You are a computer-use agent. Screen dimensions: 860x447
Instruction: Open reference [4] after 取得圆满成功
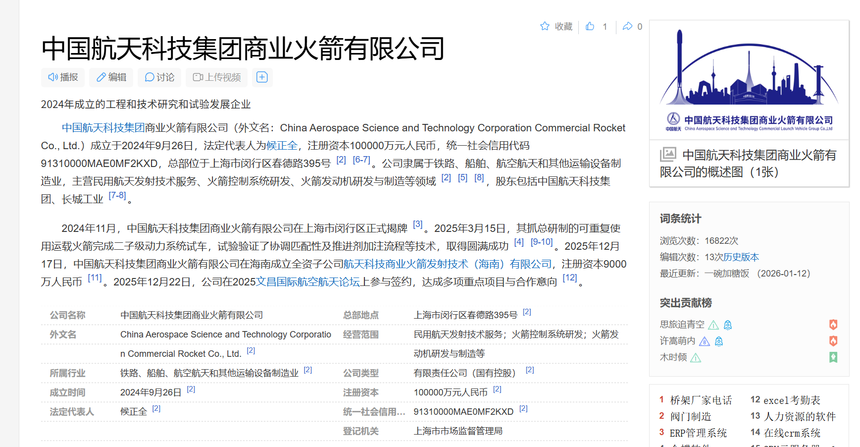519,242
